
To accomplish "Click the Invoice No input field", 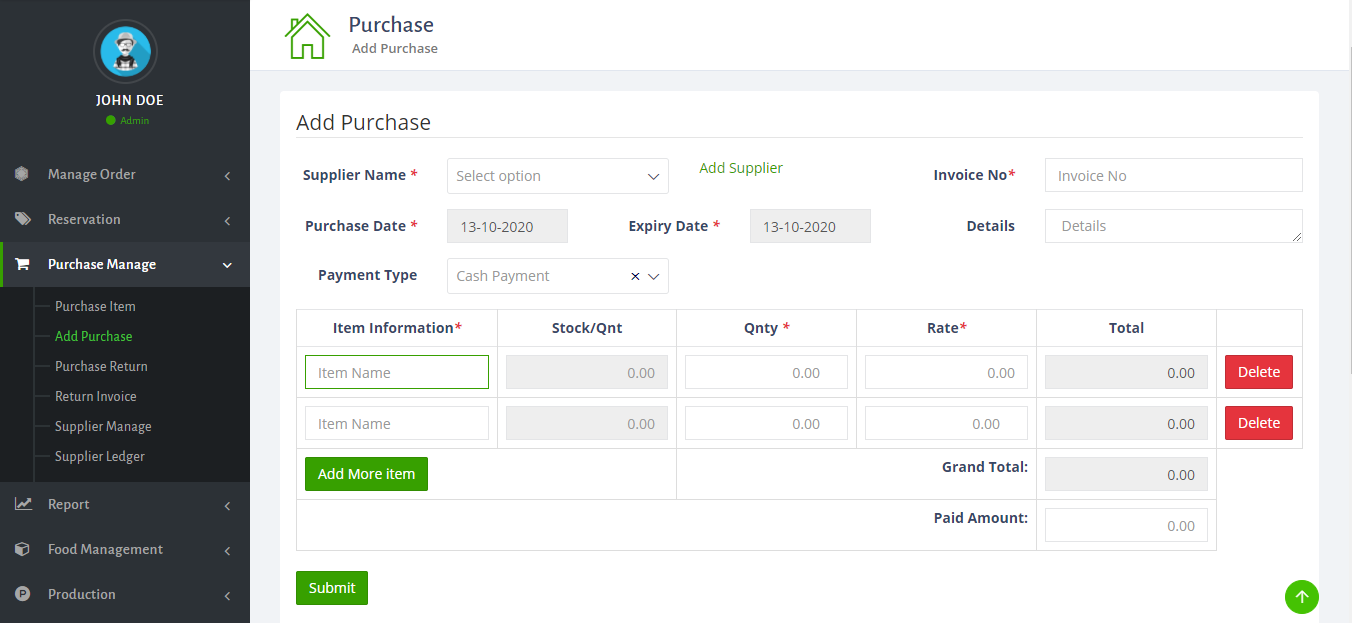I will tap(1173, 175).
